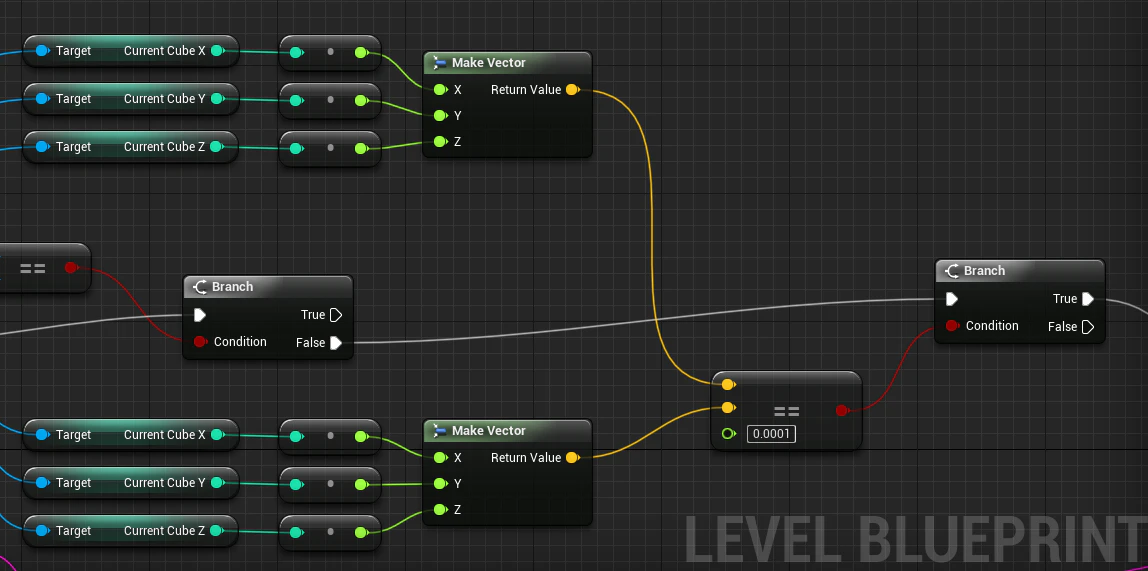
Task: Click teal input pin of top Z conversion node
Action: tap(296, 149)
